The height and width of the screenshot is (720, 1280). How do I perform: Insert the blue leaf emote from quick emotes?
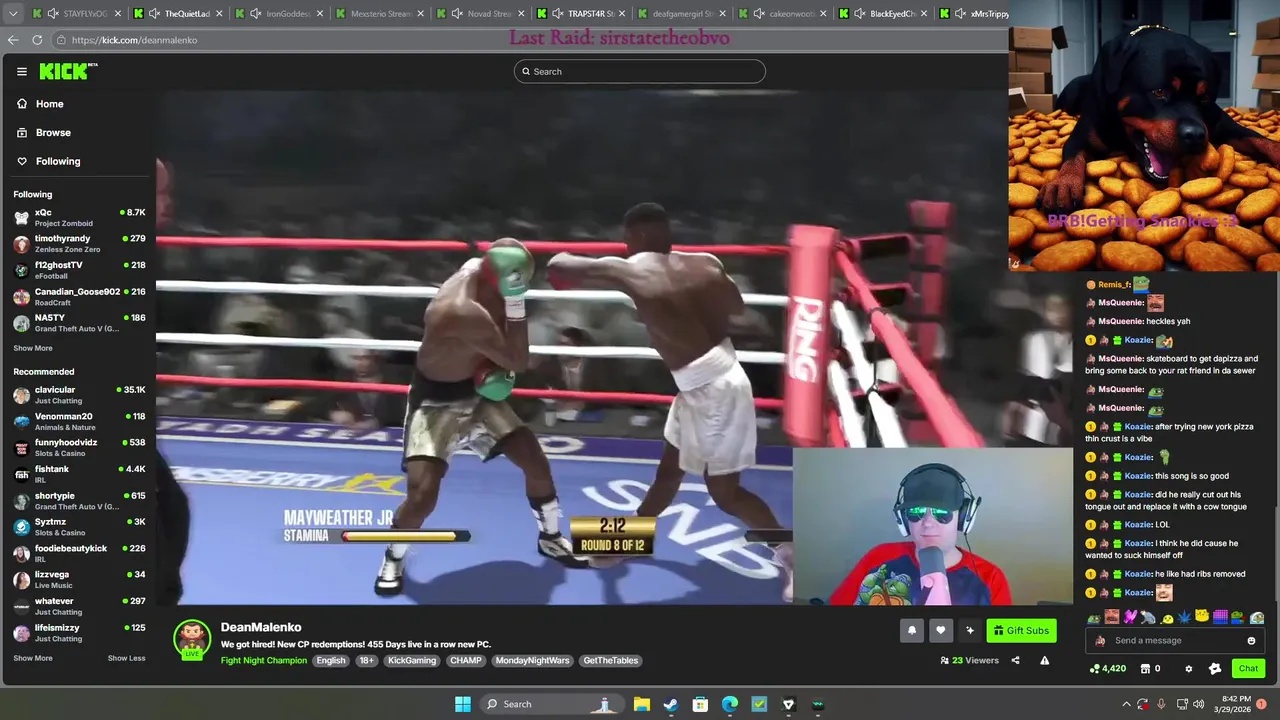[x=1184, y=617]
